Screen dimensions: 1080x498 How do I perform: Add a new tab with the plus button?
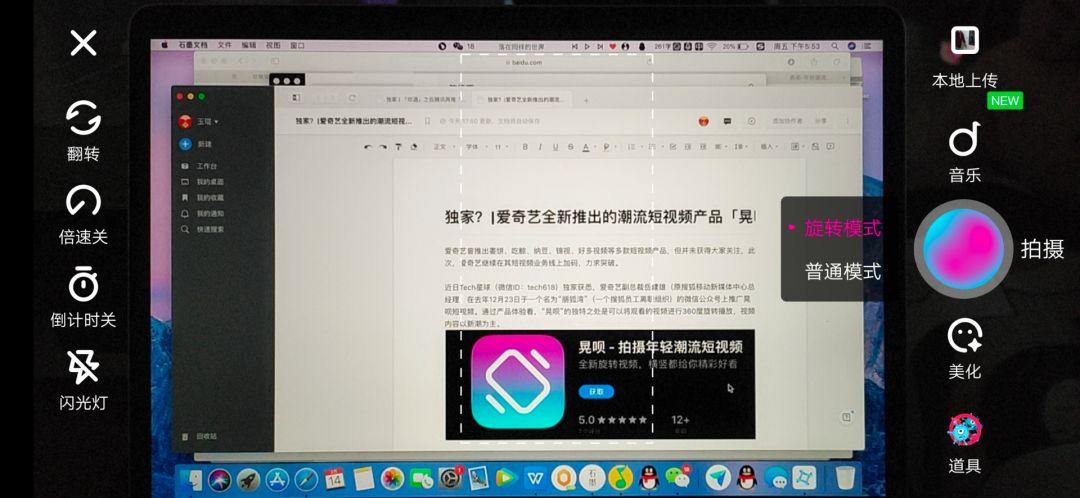click(586, 100)
